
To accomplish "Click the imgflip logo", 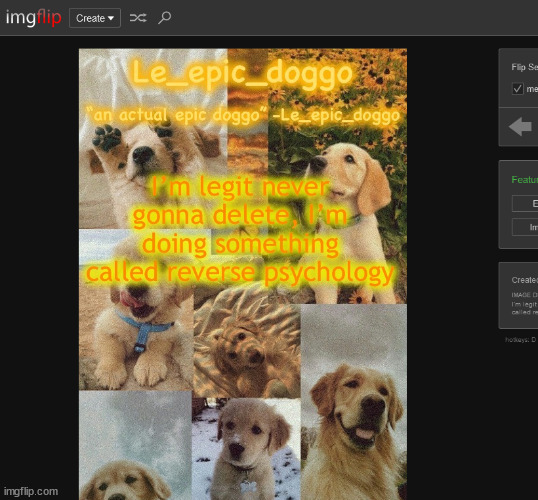I will pyautogui.click(x=34, y=18).
